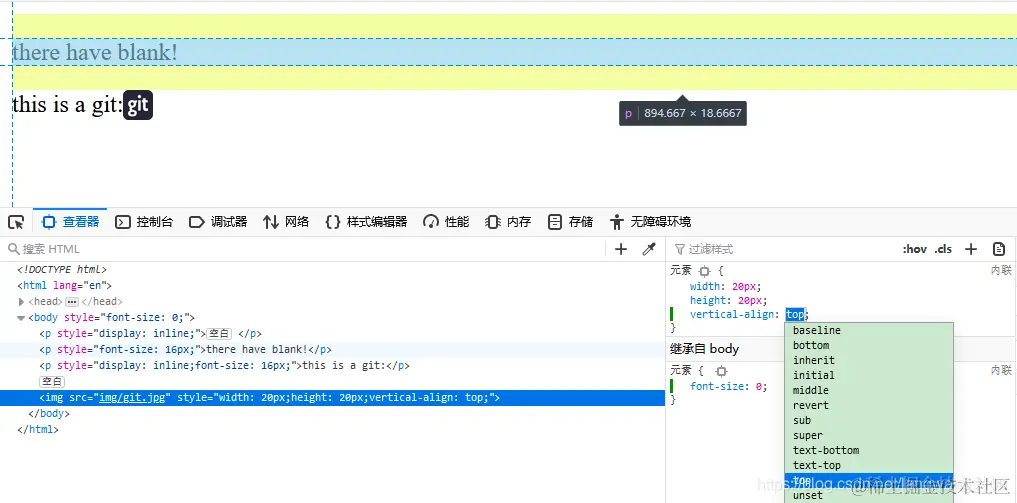
Task: Select the 'this is a git:' p node
Action: point(332,366)
